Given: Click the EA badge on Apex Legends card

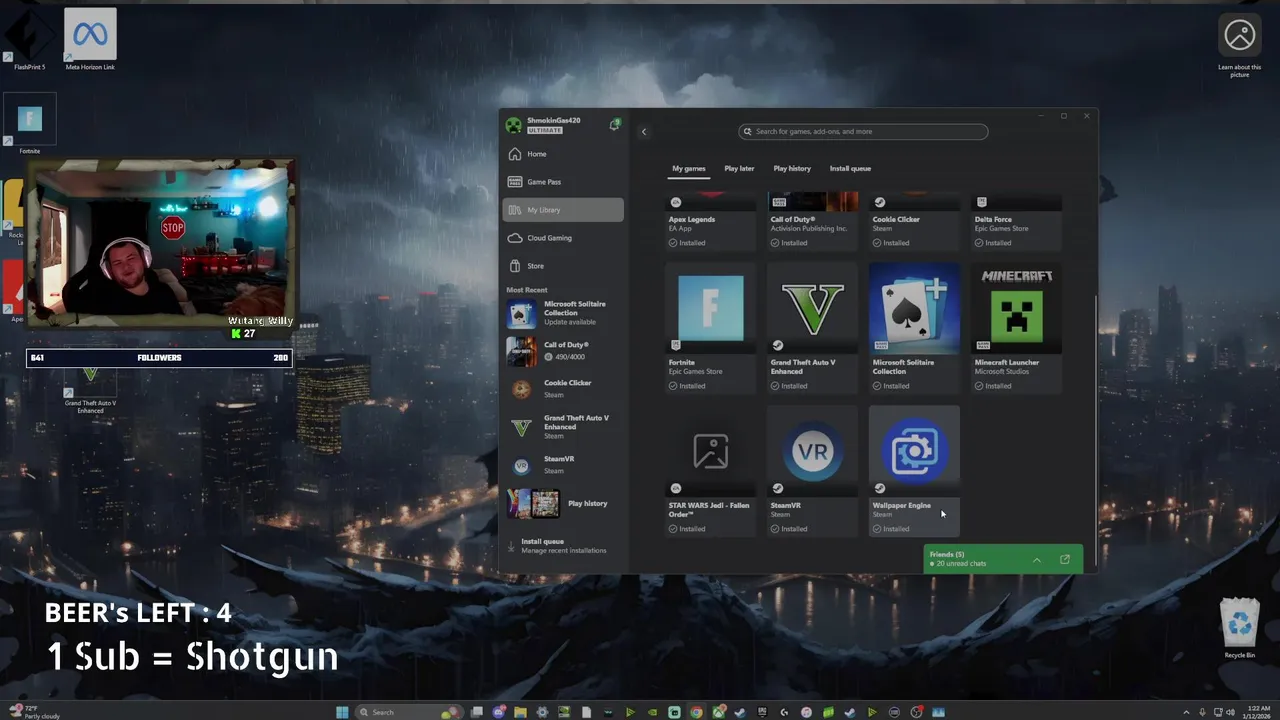Looking at the screenshot, I should [x=676, y=202].
